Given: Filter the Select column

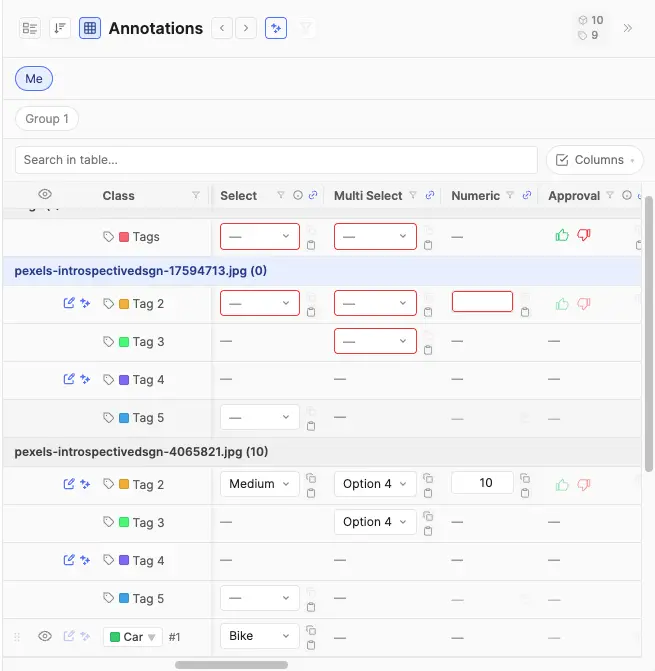Looking at the screenshot, I should coord(281,195).
